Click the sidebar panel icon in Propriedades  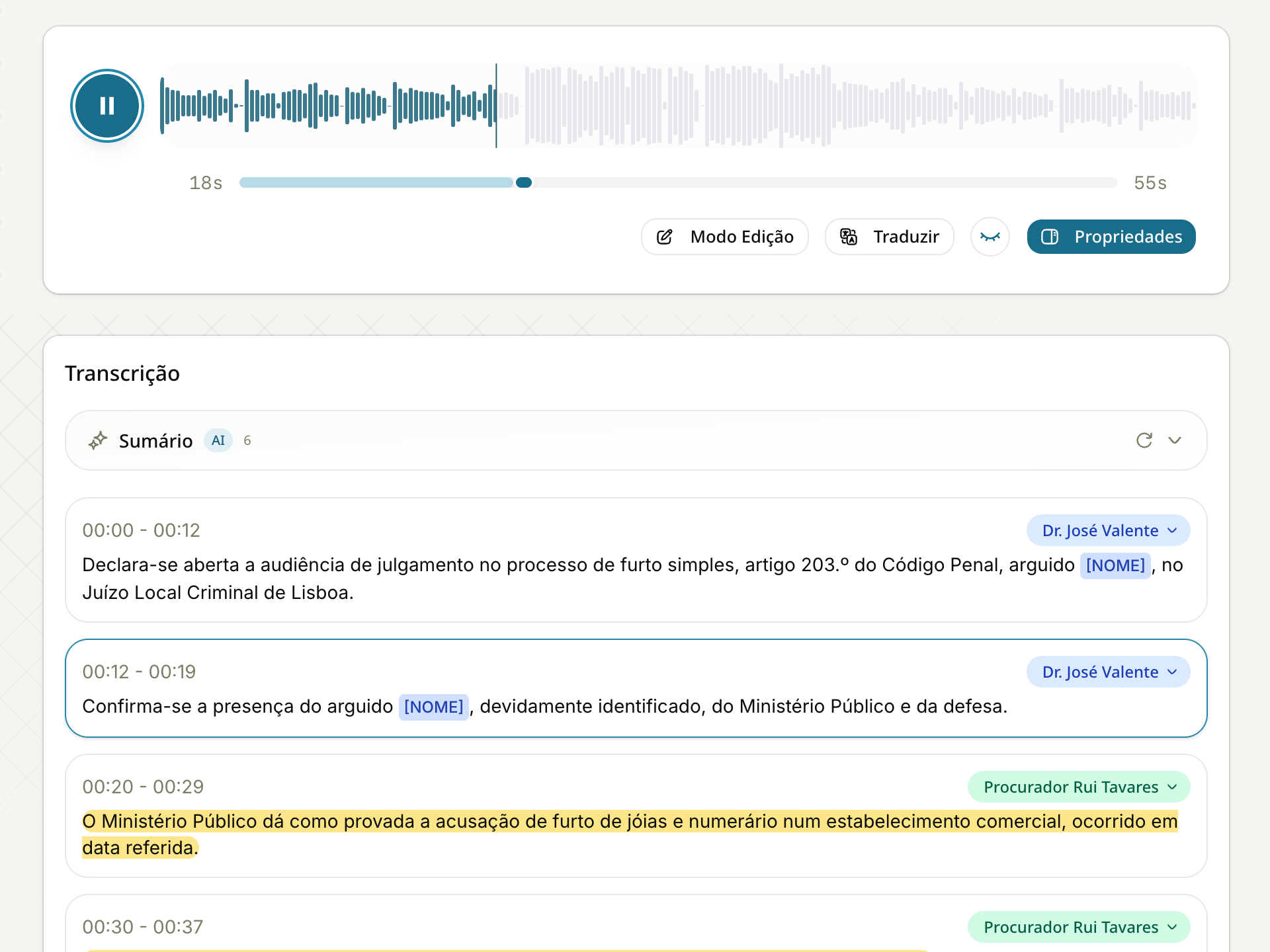tap(1050, 237)
